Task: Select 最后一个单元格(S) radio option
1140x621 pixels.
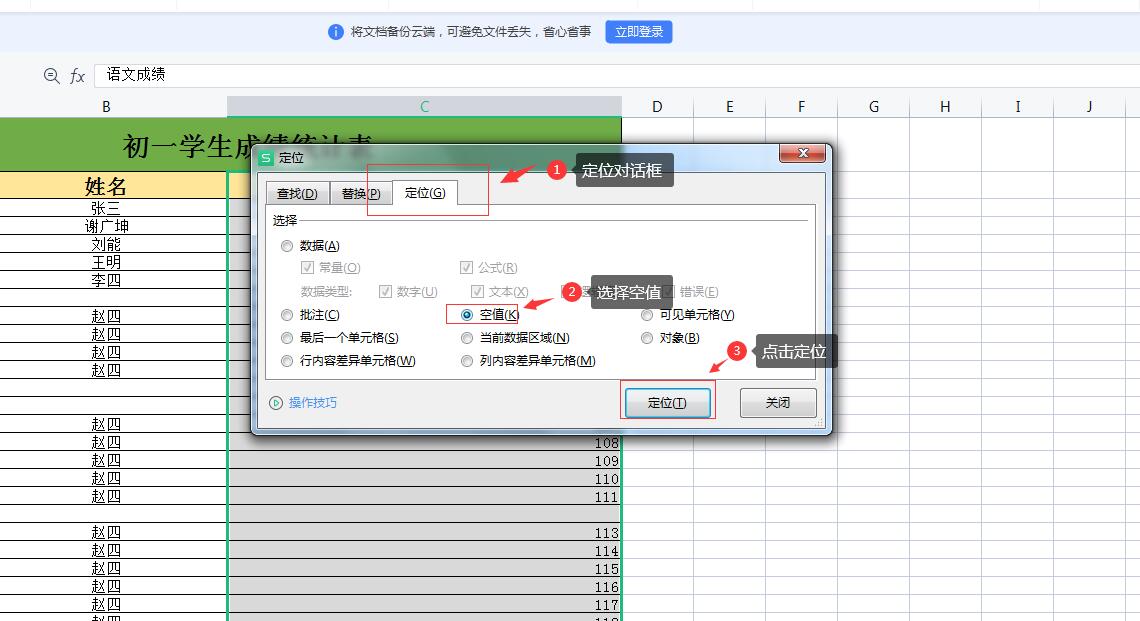Action: 287,338
